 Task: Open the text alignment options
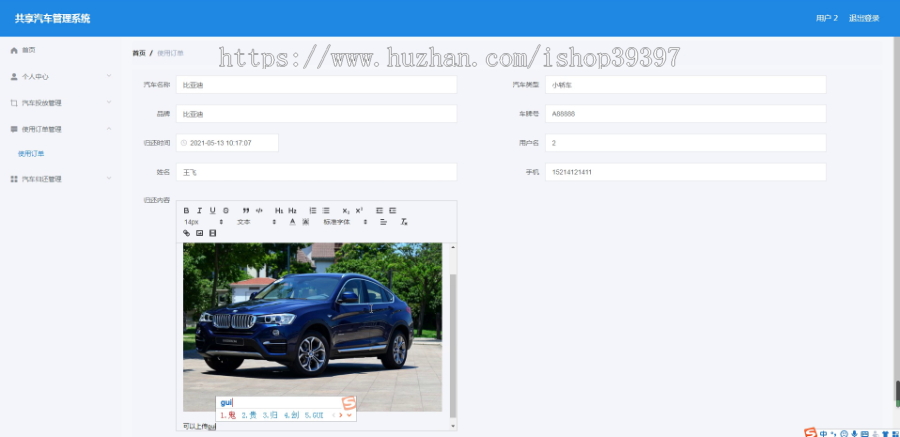tap(383, 222)
